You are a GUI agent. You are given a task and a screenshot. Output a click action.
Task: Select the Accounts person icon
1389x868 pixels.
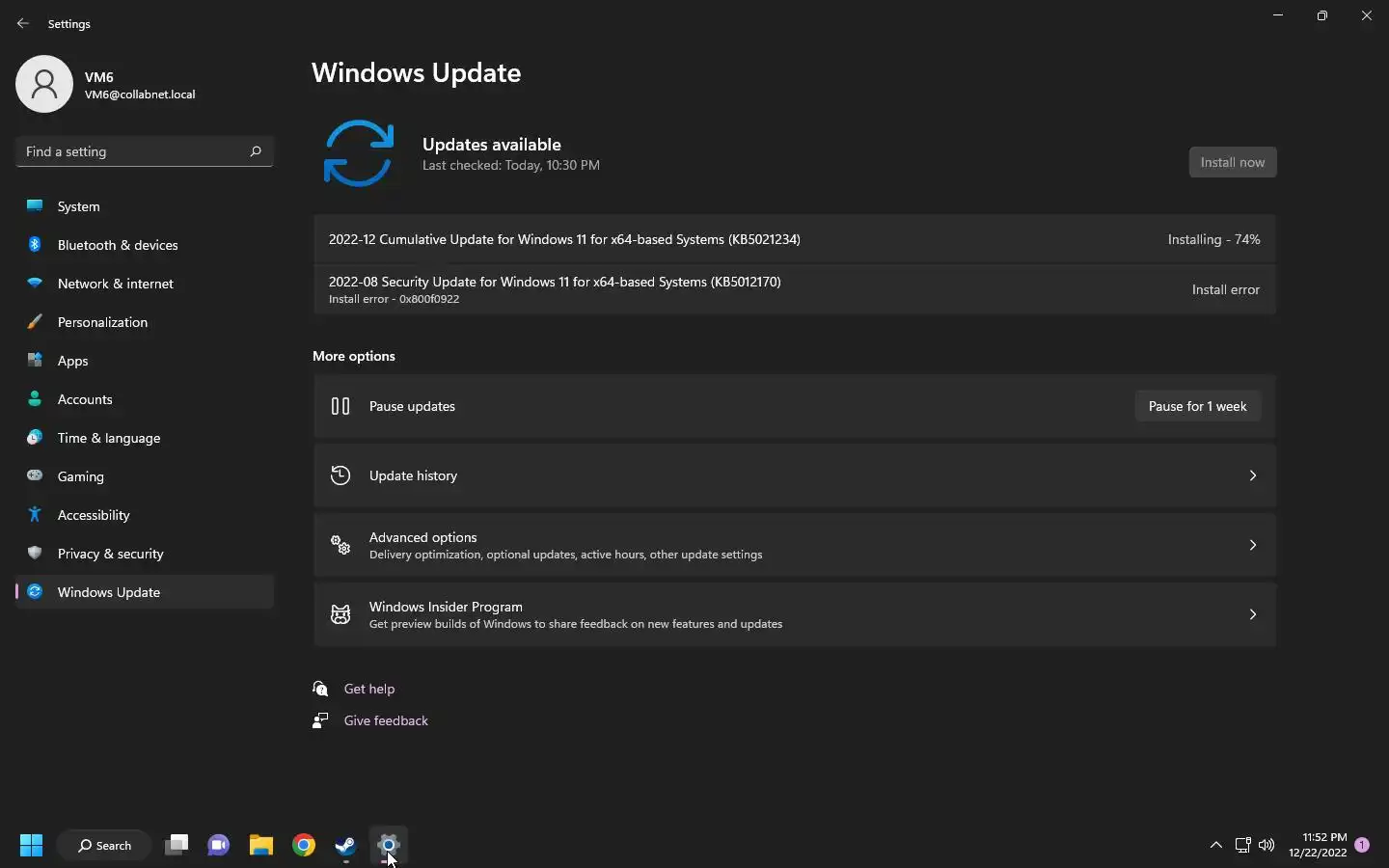coord(35,399)
